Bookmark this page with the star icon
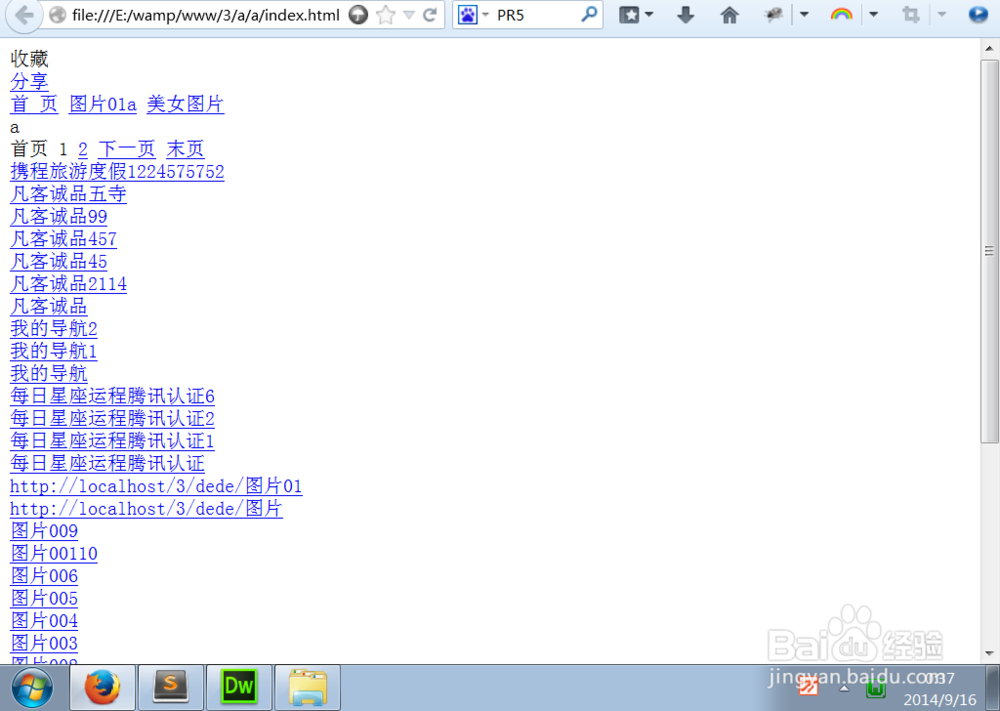Screen dimensions: 1000x711 coord(385,15)
